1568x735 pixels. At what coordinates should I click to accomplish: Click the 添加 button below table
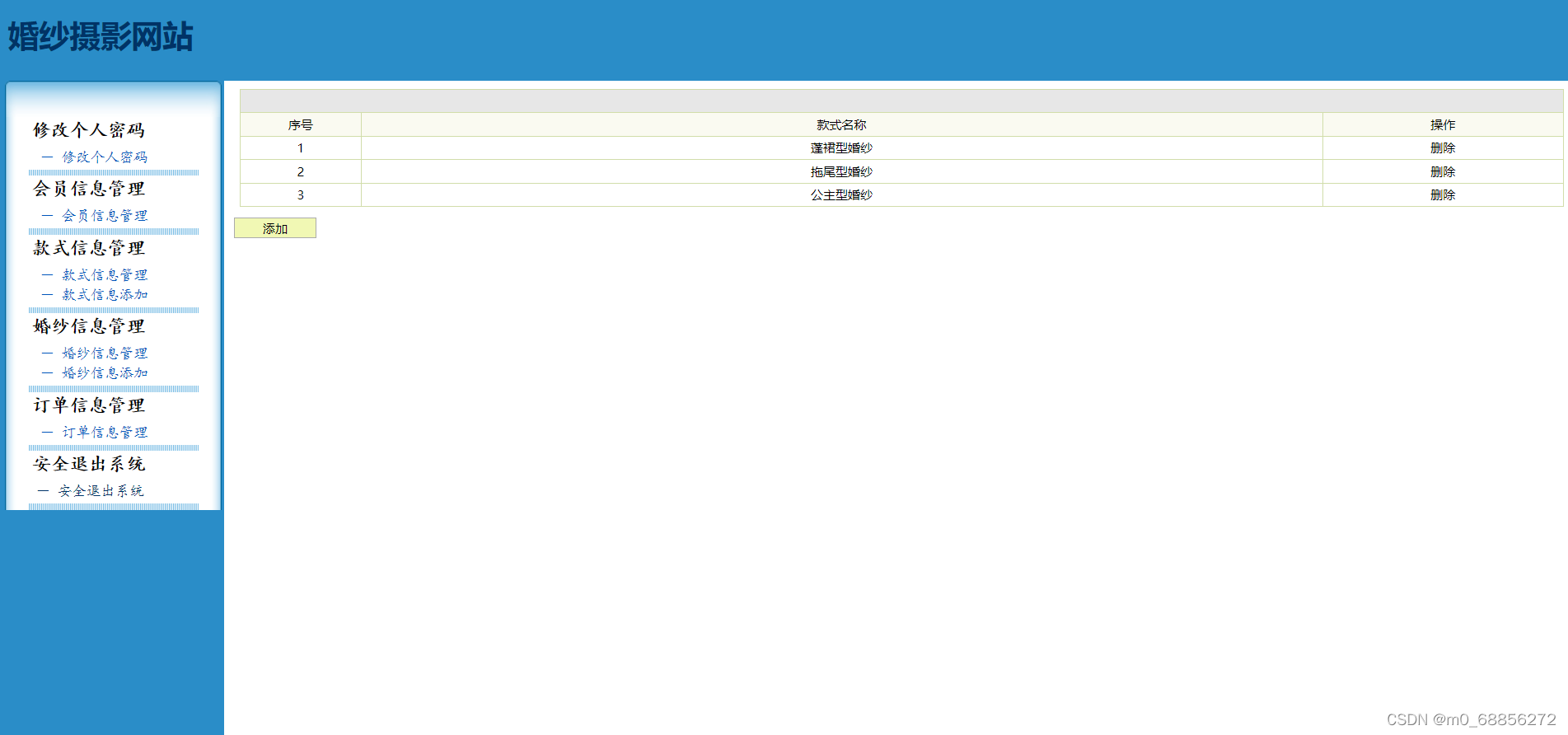tap(275, 228)
